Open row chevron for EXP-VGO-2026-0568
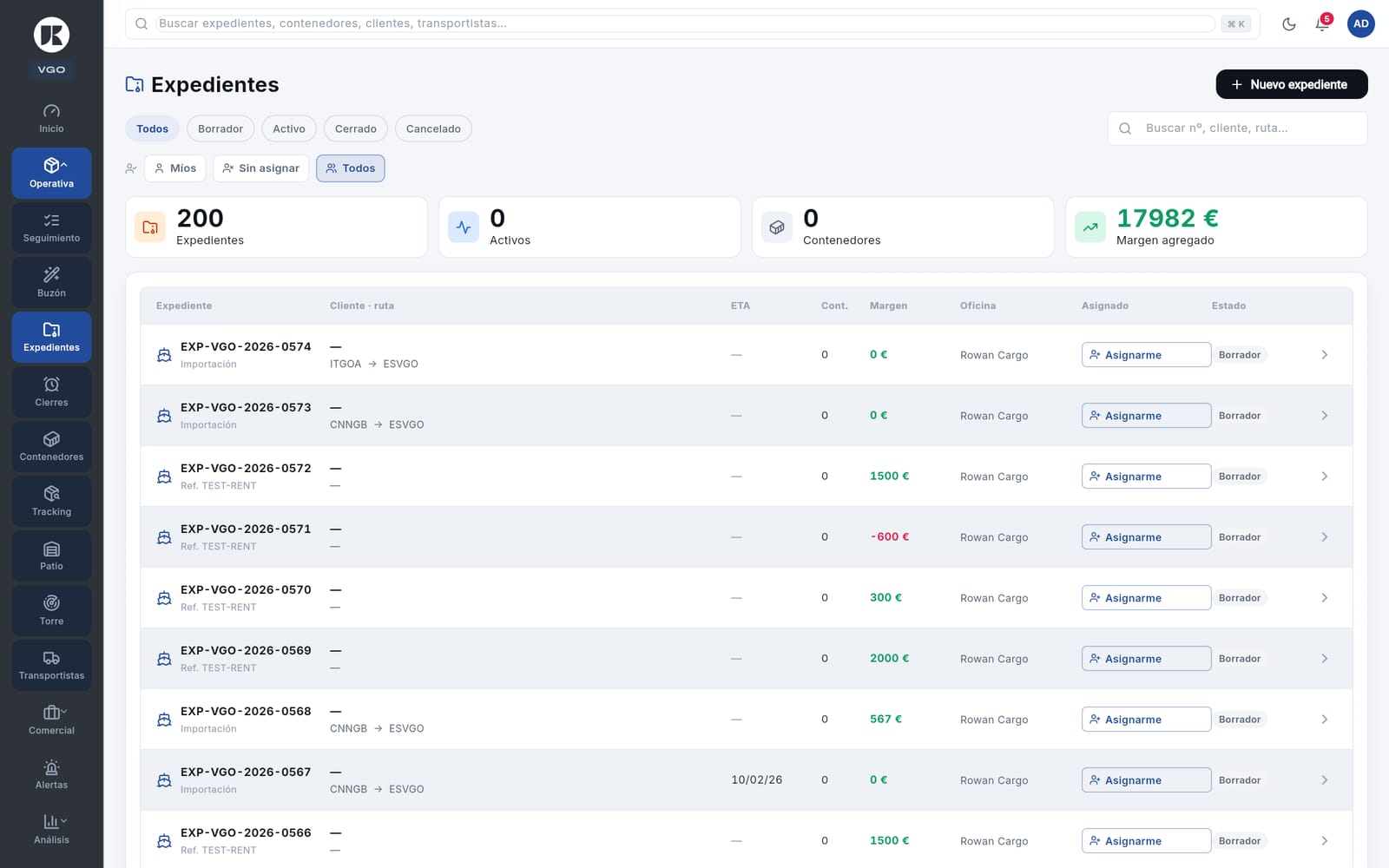Image resolution: width=1389 pixels, height=868 pixels. 1325,720
